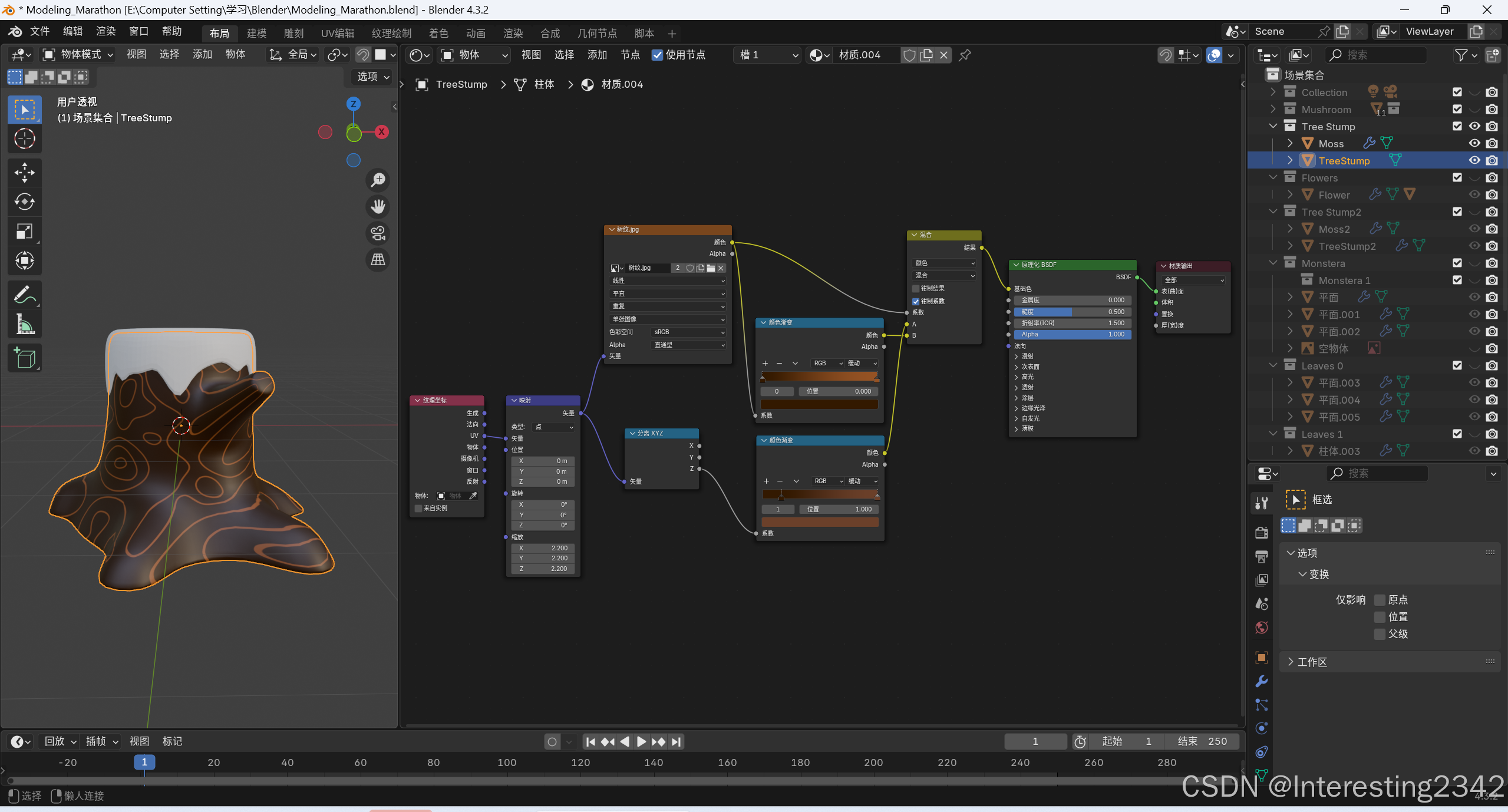Select the Measure tool
Screen dimensions: 1508x812
click(24, 324)
